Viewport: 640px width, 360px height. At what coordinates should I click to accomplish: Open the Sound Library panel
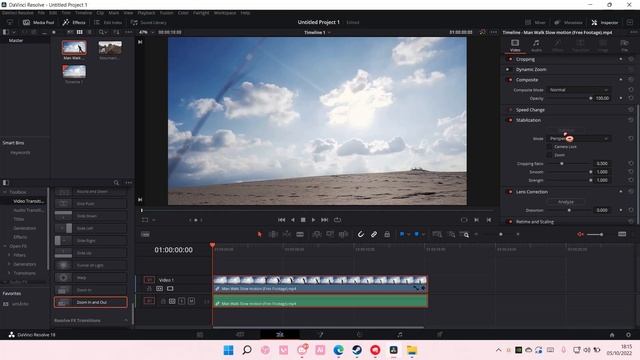click(149, 22)
